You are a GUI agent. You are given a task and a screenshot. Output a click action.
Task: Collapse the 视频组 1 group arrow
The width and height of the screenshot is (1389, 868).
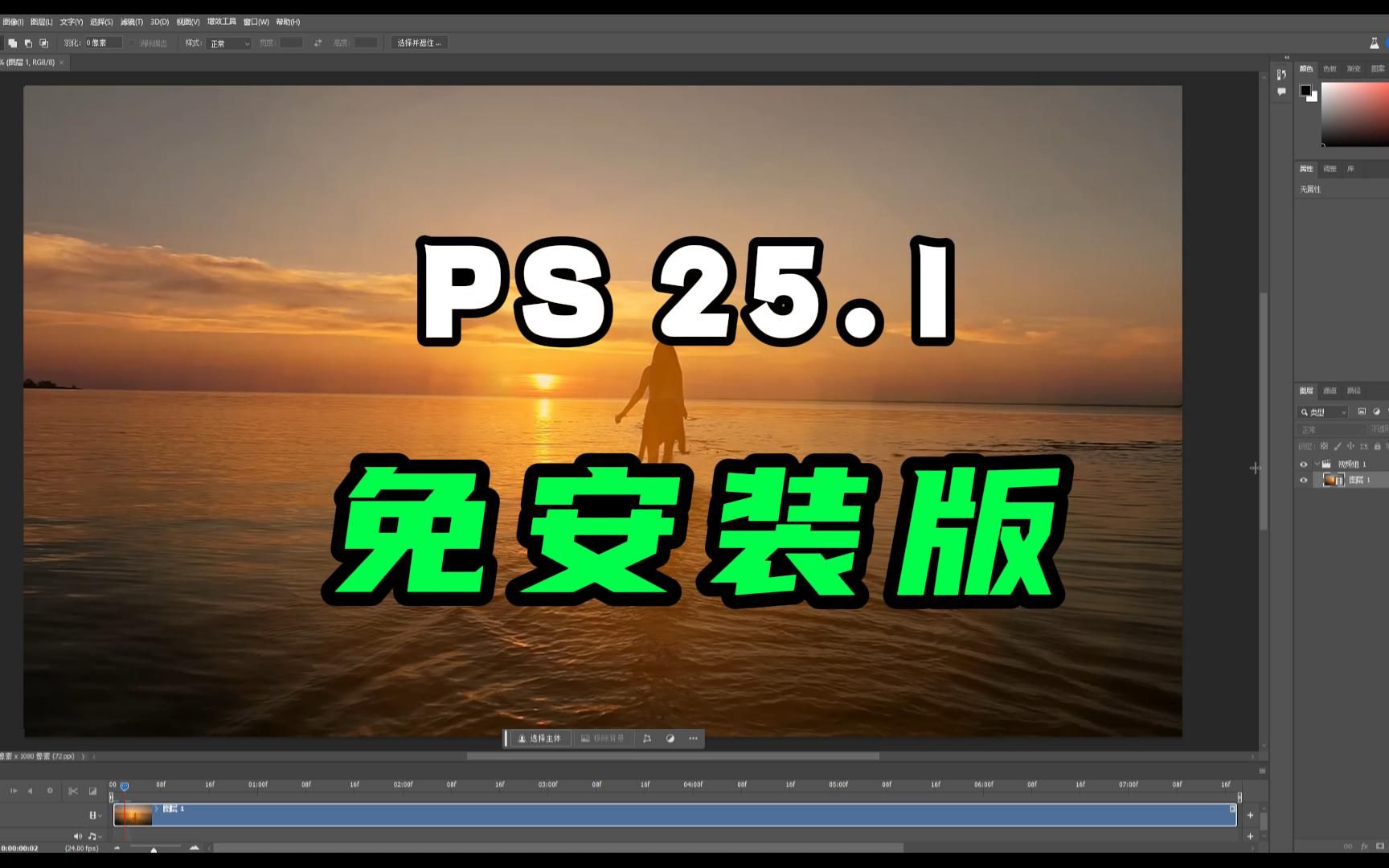click(1317, 464)
